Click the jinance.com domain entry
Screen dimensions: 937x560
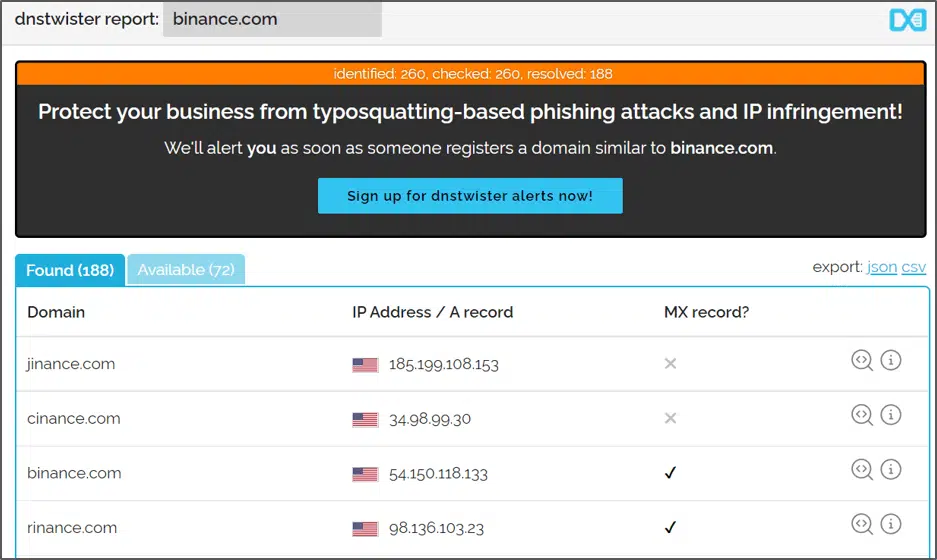[71, 364]
